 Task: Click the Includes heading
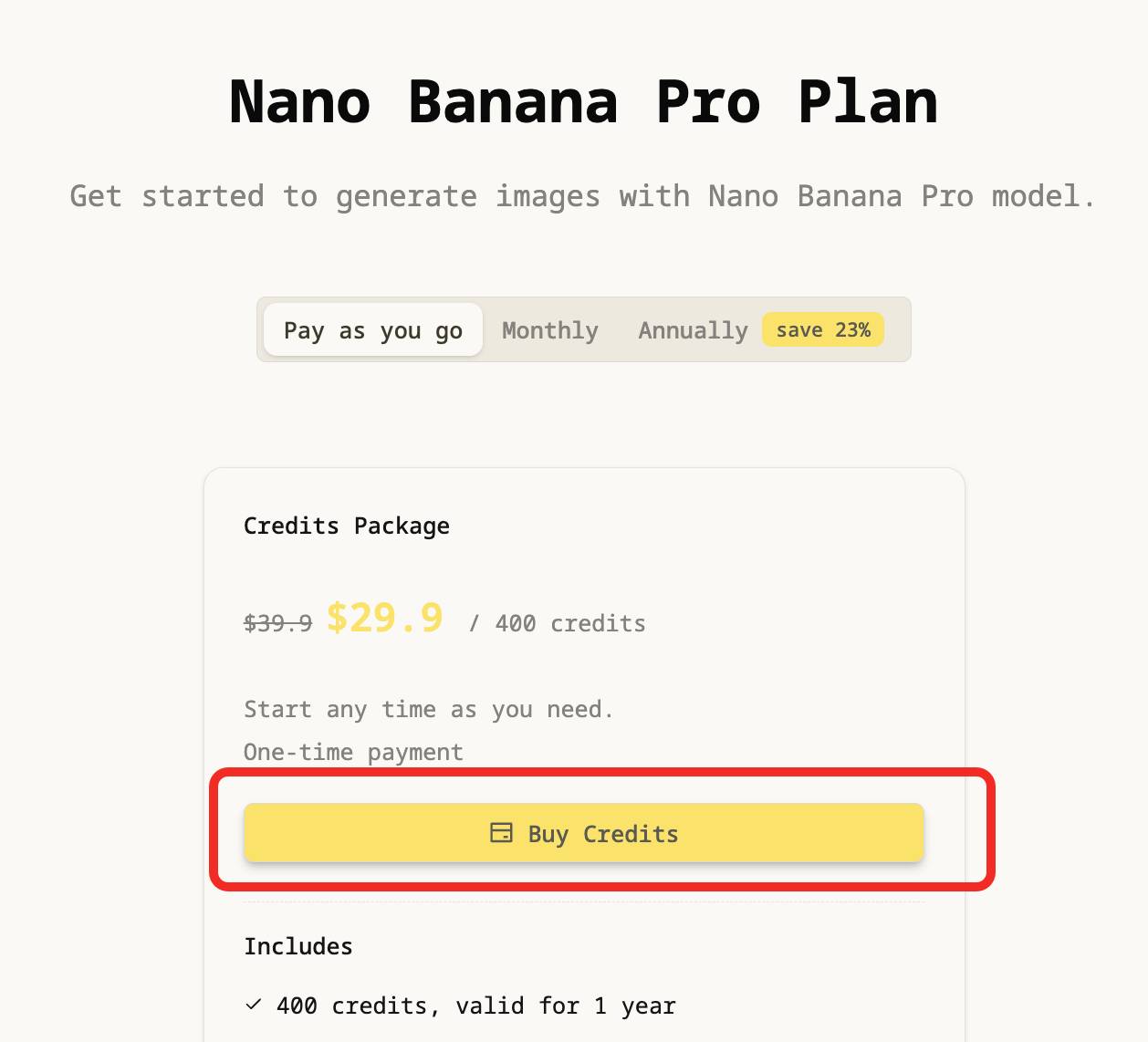[x=297, y=946]
